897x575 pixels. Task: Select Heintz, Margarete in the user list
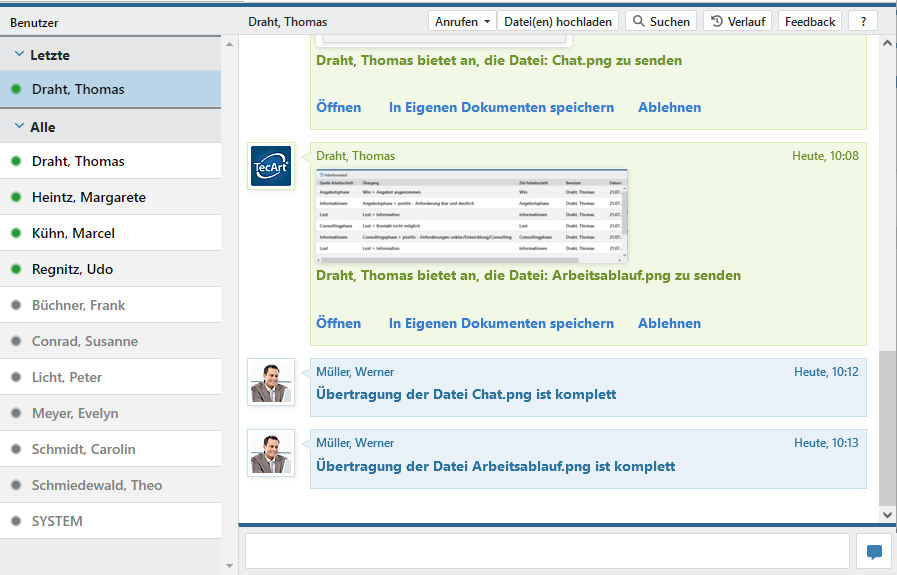click(x=89, y=197)
